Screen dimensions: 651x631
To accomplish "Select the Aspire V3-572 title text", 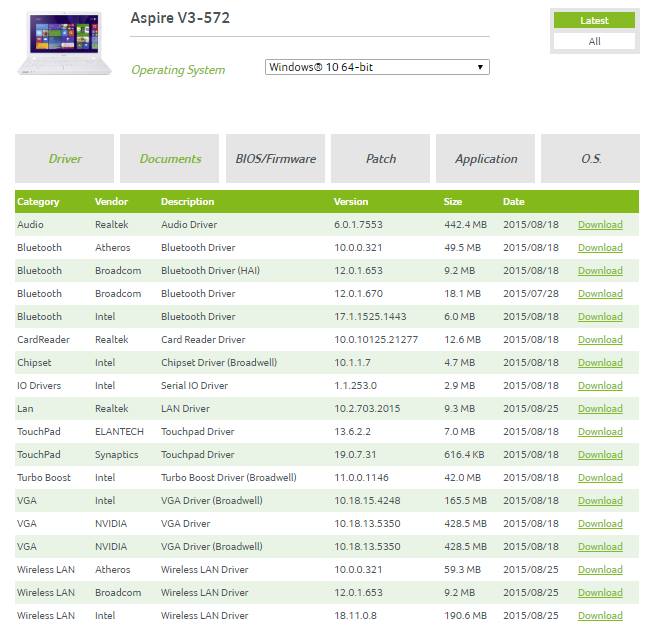I will [x=180, y=18].
